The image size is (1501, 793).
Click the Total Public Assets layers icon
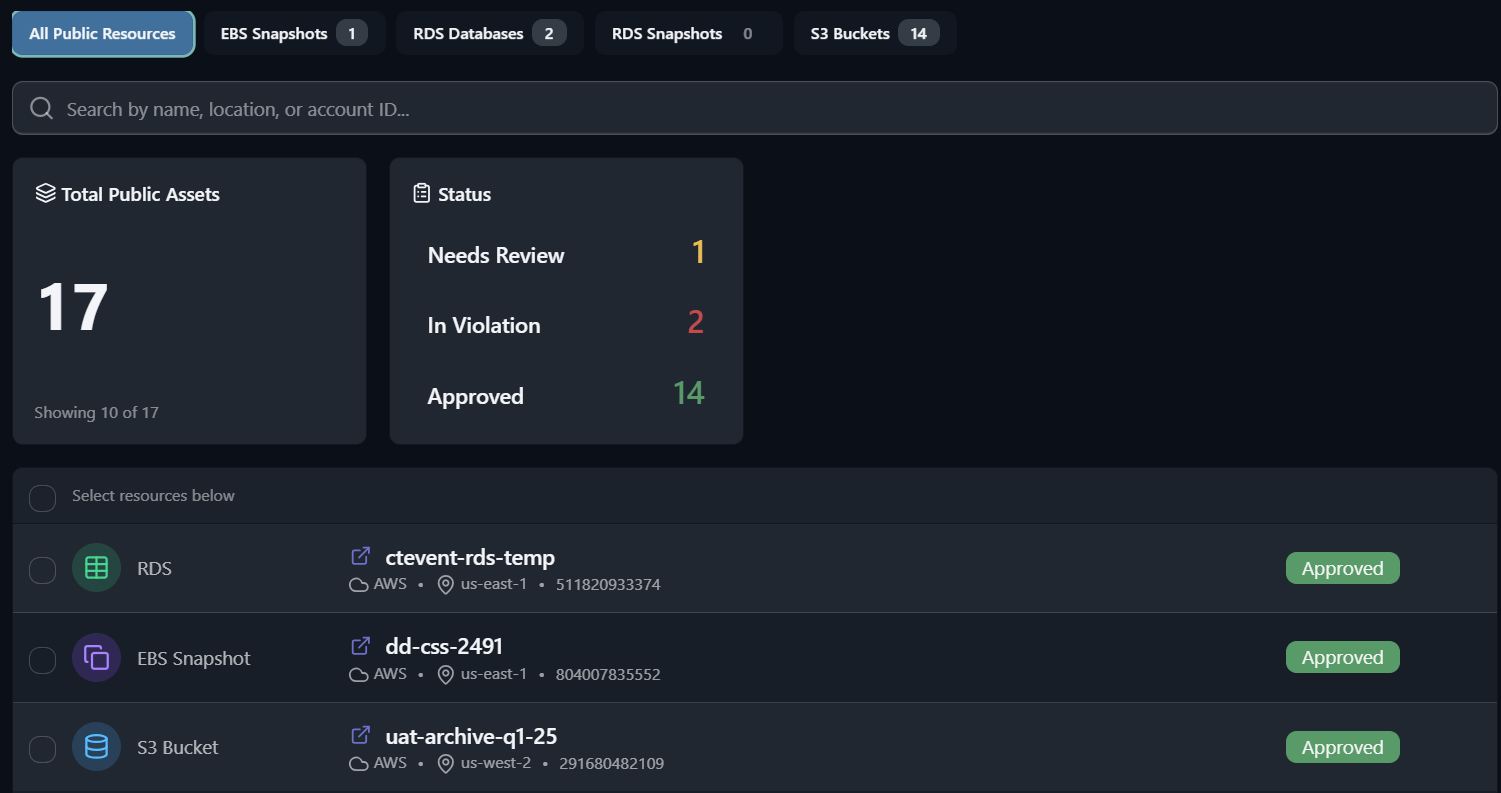coord(45,193)
